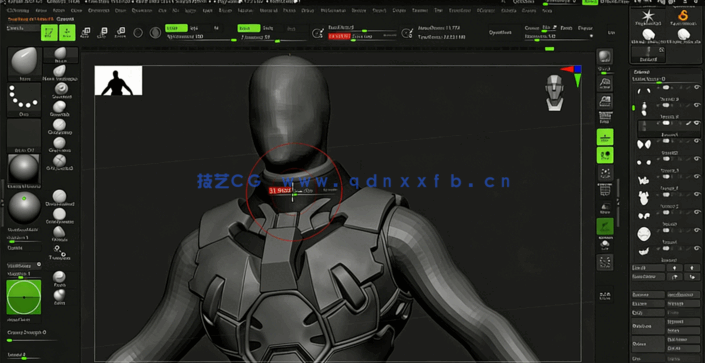Activate the green Edit mode button
The width and height of the screenshot is (705, 363).
49,33
